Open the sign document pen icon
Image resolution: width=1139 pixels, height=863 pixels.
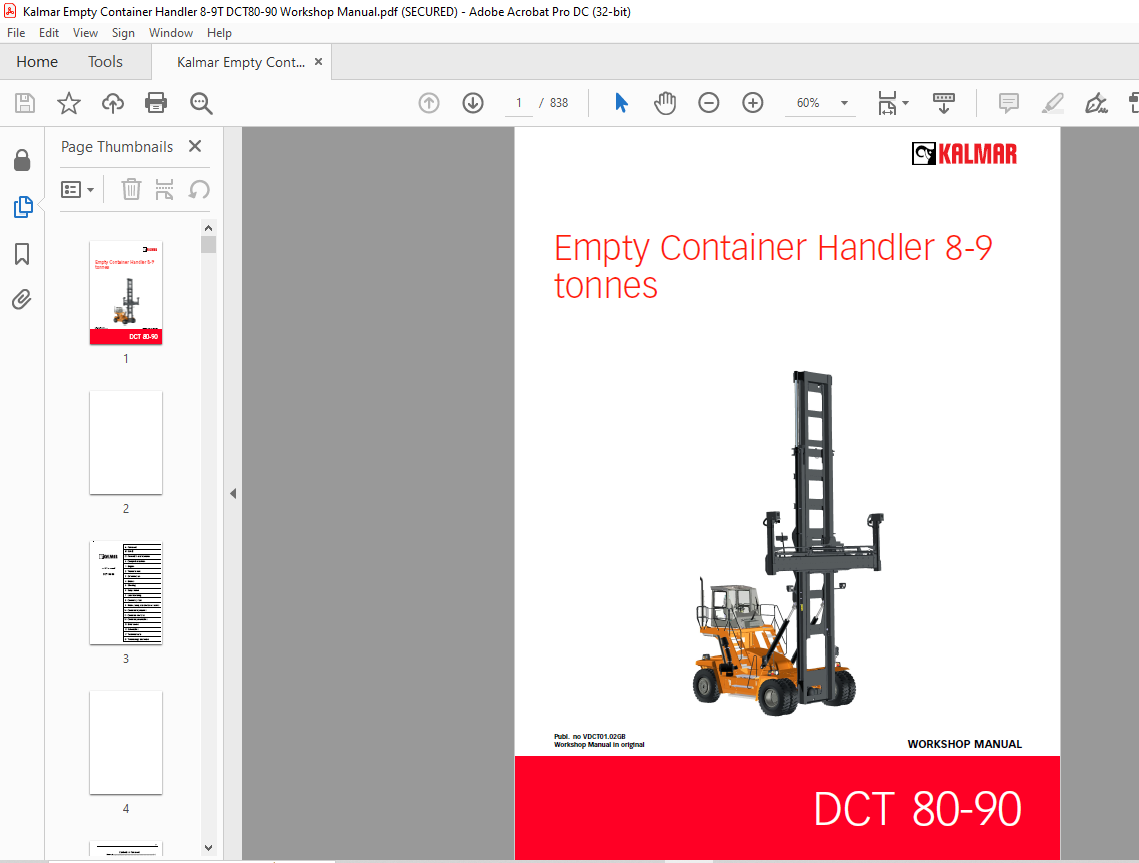1096,103
